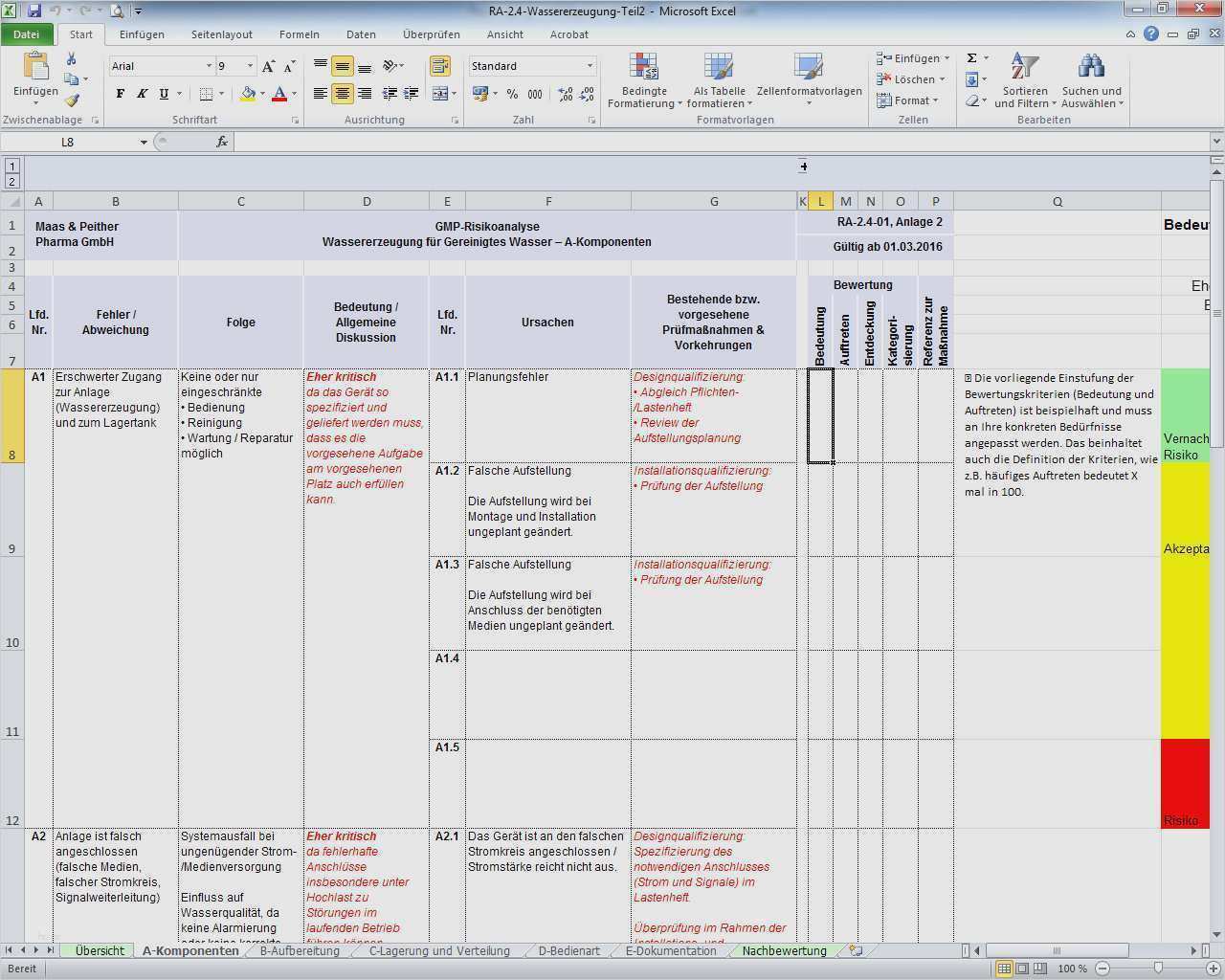
Task: Click the fill color bucket swatch
Action: tap(248, 94)
